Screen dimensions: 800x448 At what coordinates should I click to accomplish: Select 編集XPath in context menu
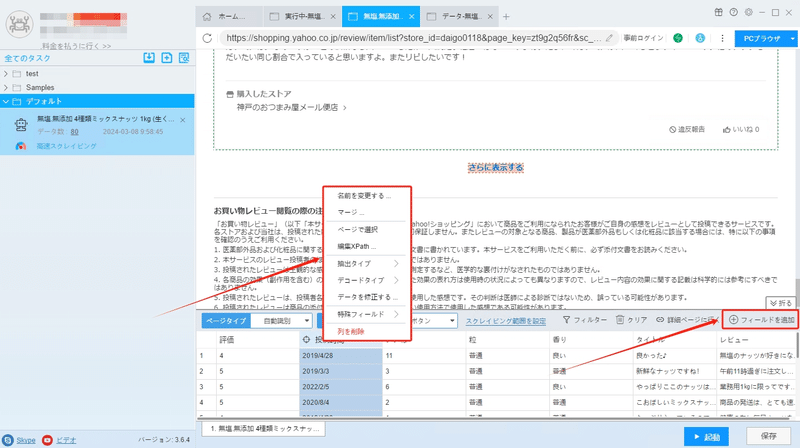coord(356,246)
